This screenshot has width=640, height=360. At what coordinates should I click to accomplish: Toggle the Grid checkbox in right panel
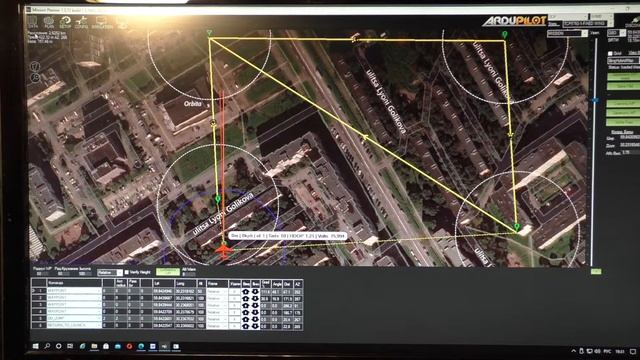610,53
